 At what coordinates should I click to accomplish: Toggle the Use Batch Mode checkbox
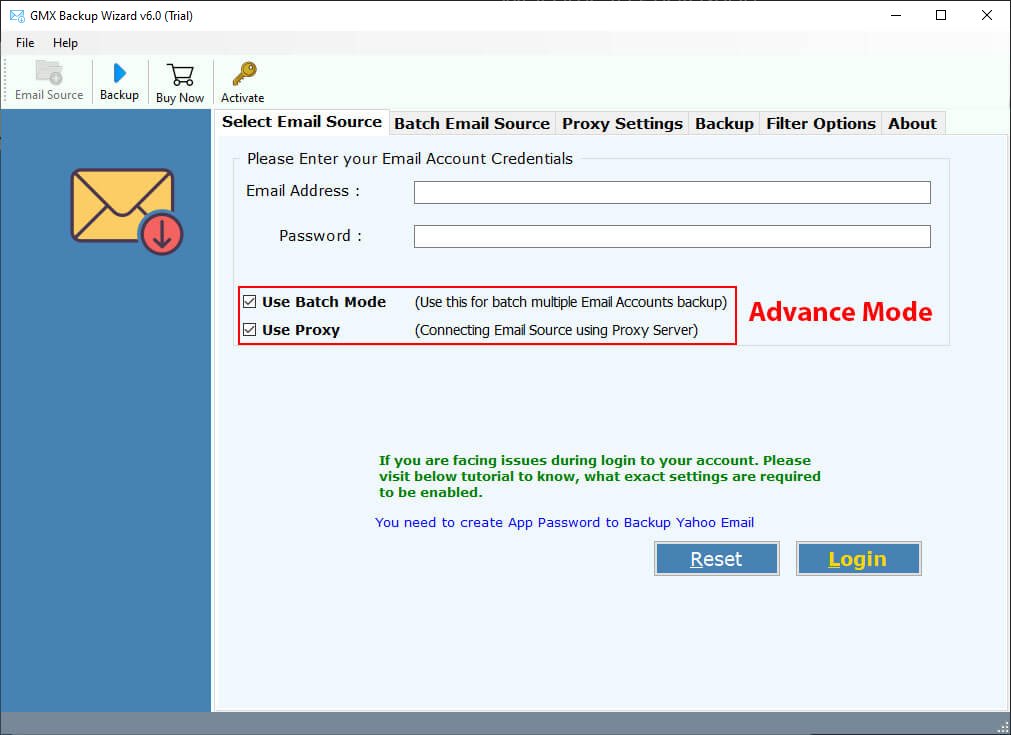tap(249, 302)
